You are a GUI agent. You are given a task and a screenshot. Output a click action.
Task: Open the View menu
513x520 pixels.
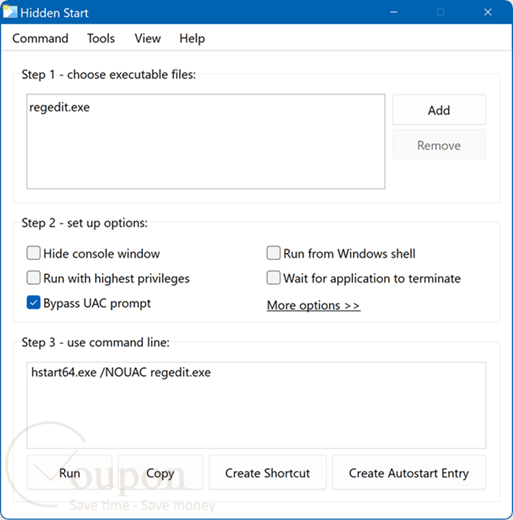[x=147, y=38]
